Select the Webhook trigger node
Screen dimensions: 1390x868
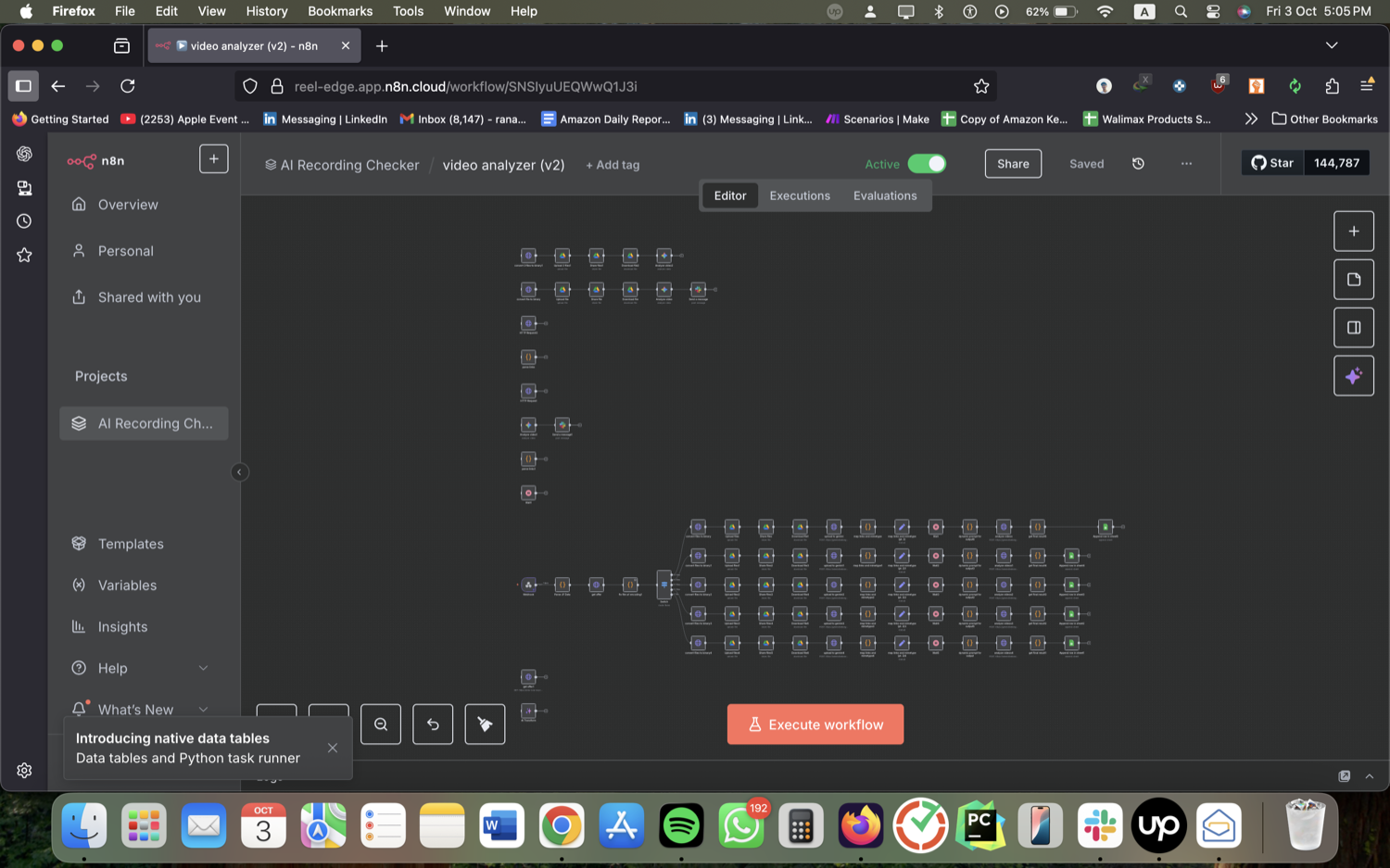tap(528, 585)
